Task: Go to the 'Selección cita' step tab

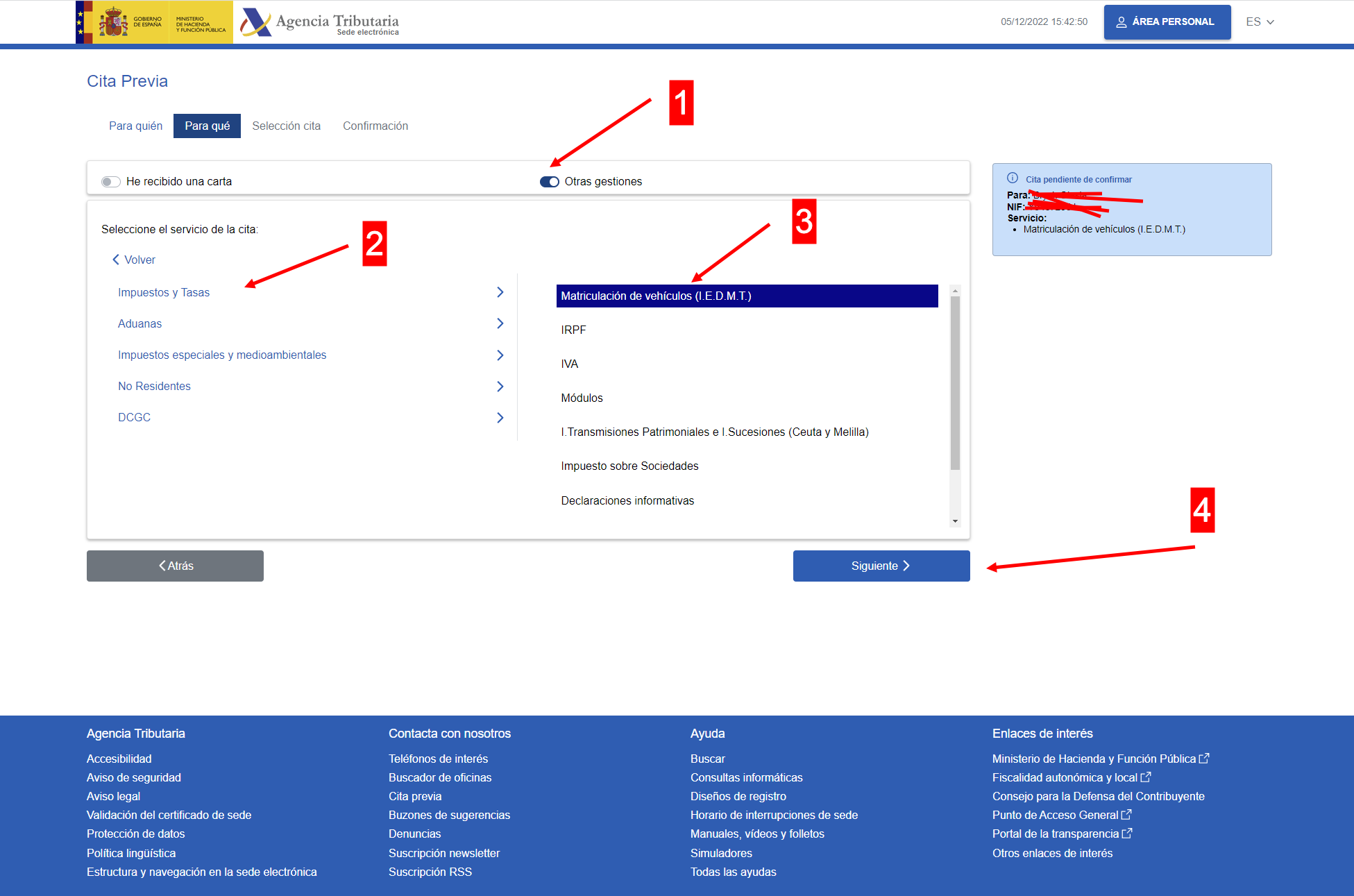Action: (x=286, y=126)
